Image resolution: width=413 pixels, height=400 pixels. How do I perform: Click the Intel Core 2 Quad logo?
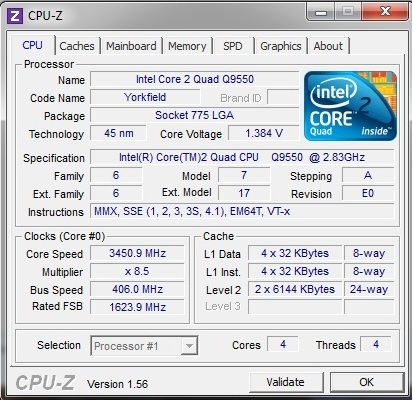pyautogui.click(x=350, y=105)
